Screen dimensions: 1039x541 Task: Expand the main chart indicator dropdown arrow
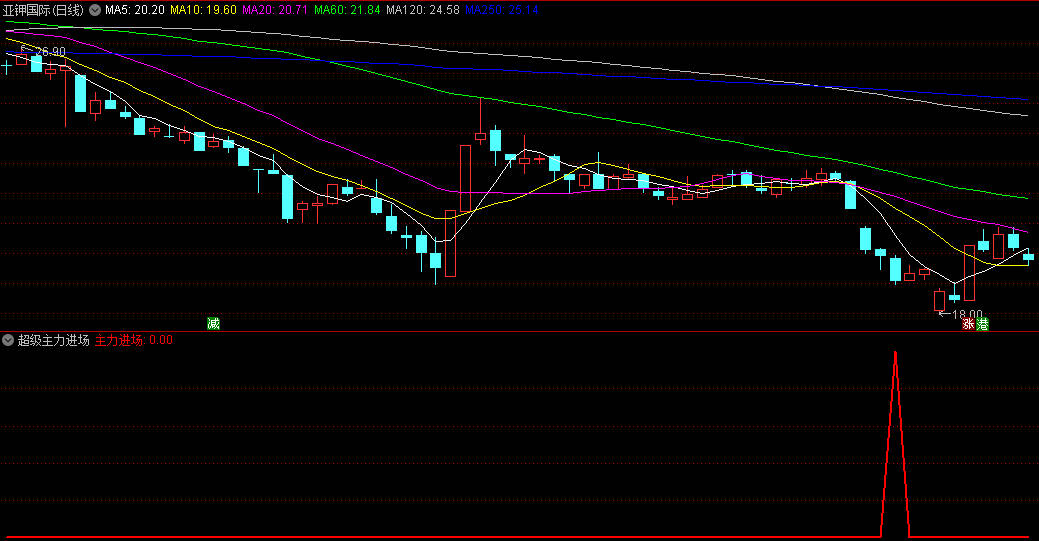(95, 10)
